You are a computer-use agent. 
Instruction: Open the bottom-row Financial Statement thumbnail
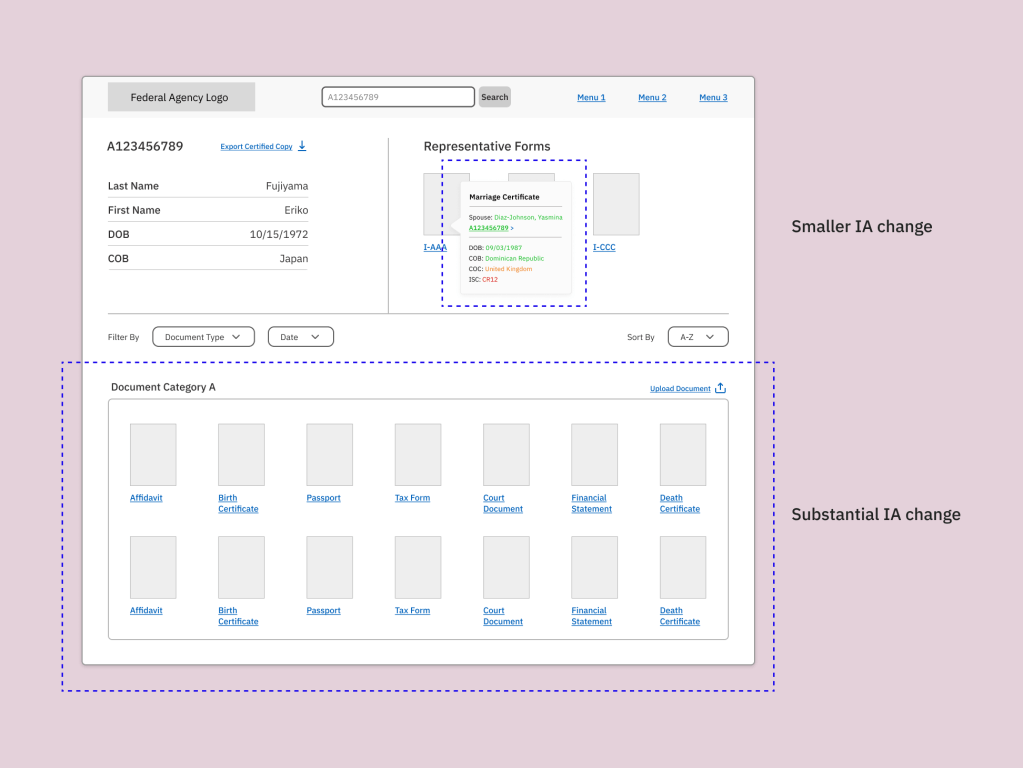pos(594,567)
